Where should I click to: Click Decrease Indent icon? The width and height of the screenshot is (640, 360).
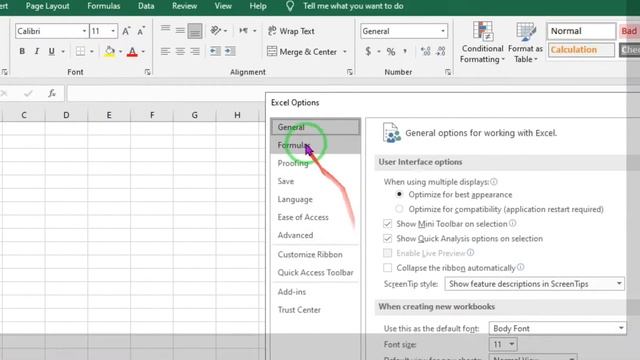215,51
